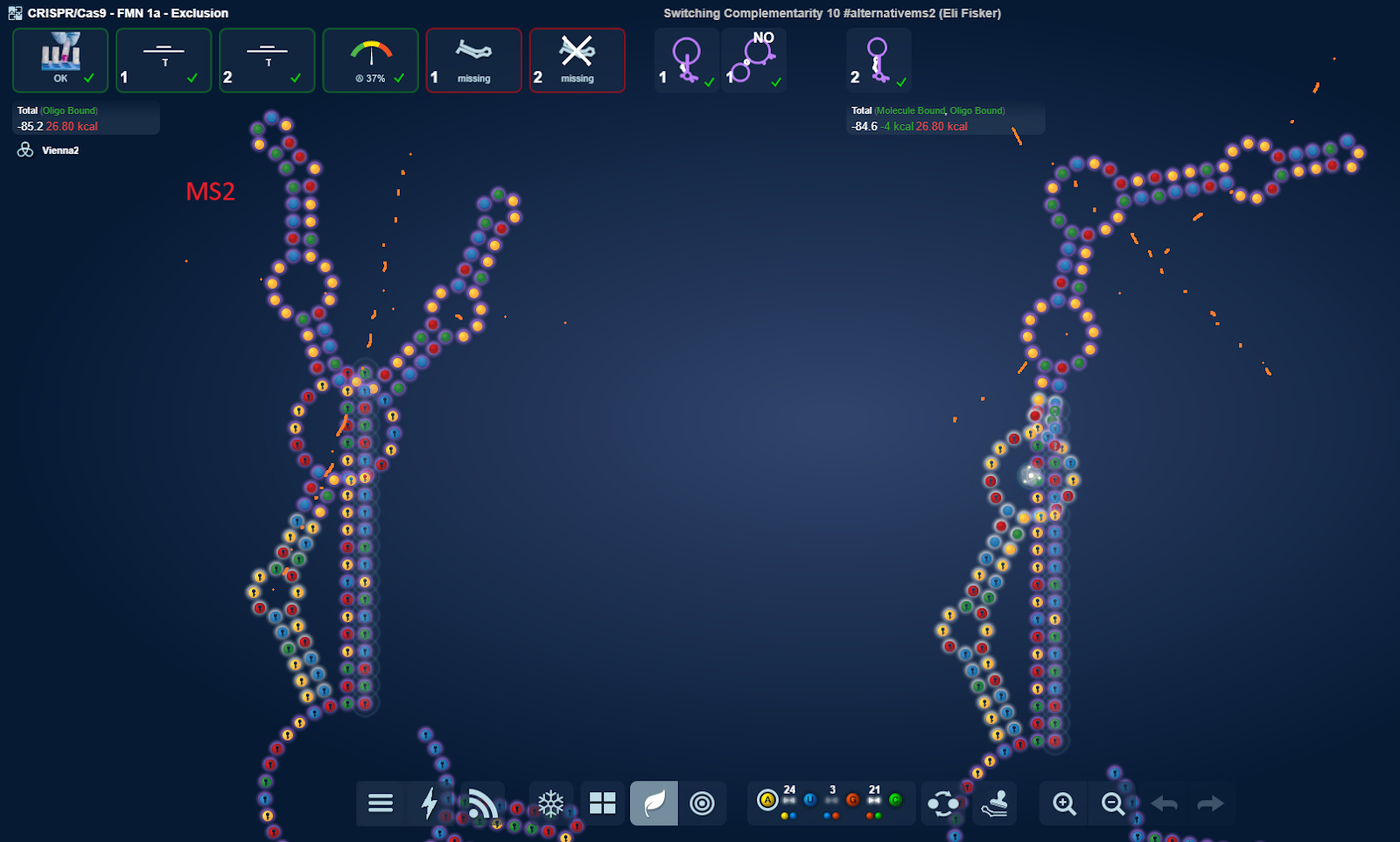Toggle natural mode leaf button

(x=654, y=803)
